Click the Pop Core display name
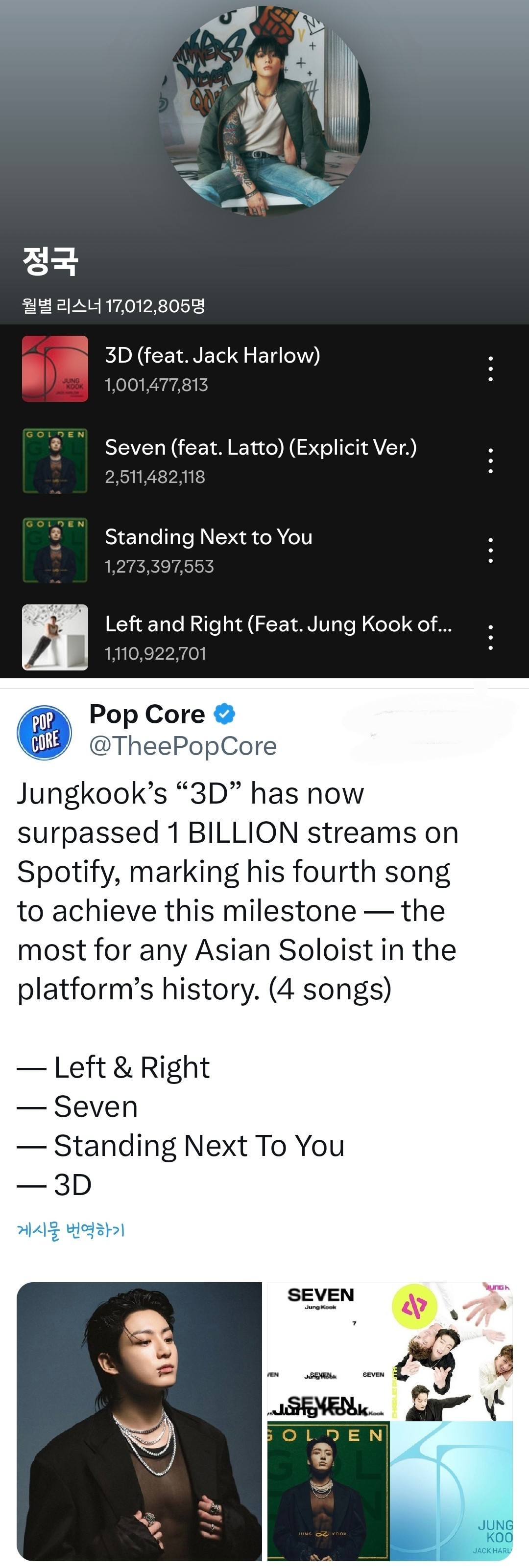529x1568 pixels. click(x=147, y=714)
